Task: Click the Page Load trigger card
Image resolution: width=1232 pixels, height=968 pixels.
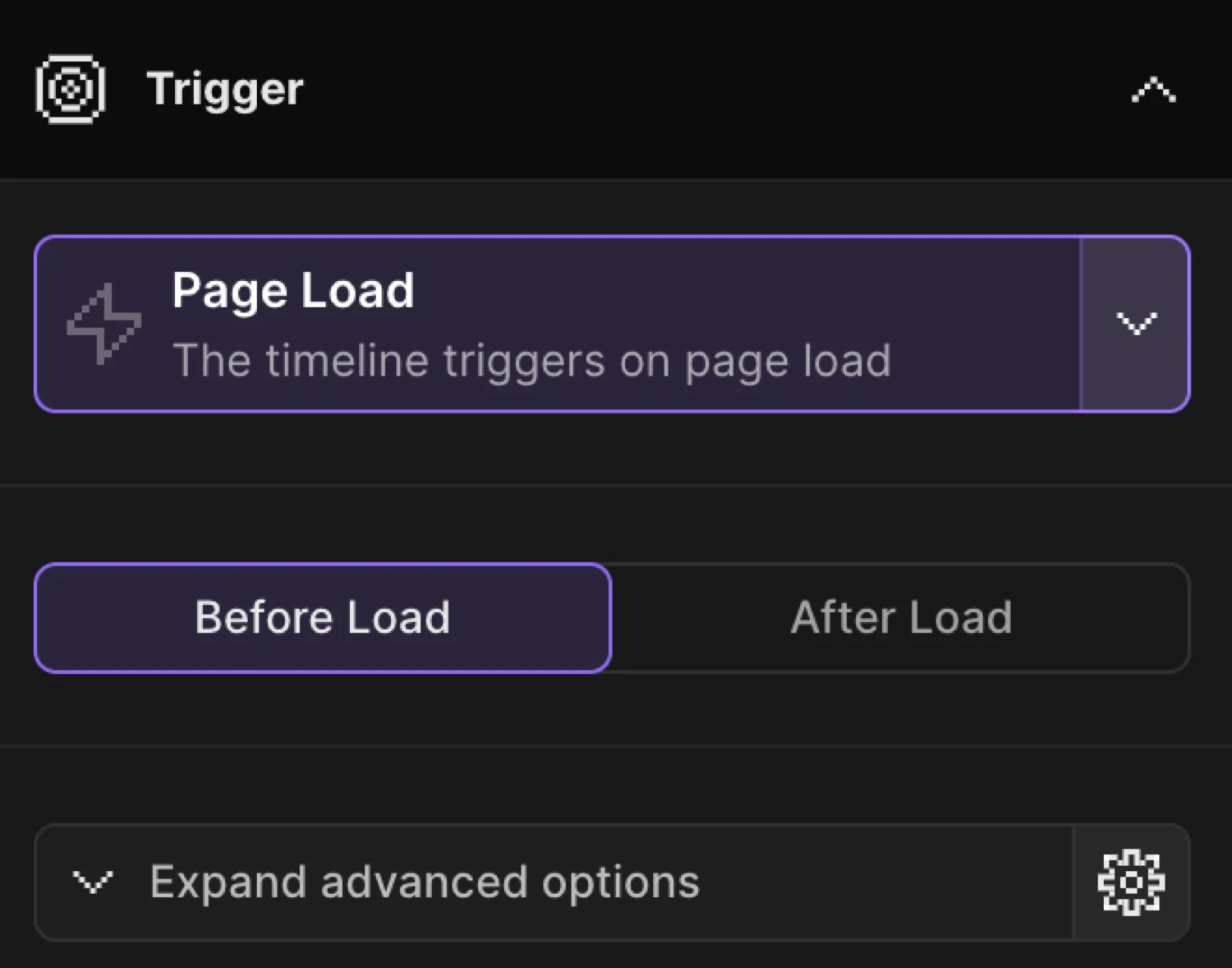Action: [534, 322]
